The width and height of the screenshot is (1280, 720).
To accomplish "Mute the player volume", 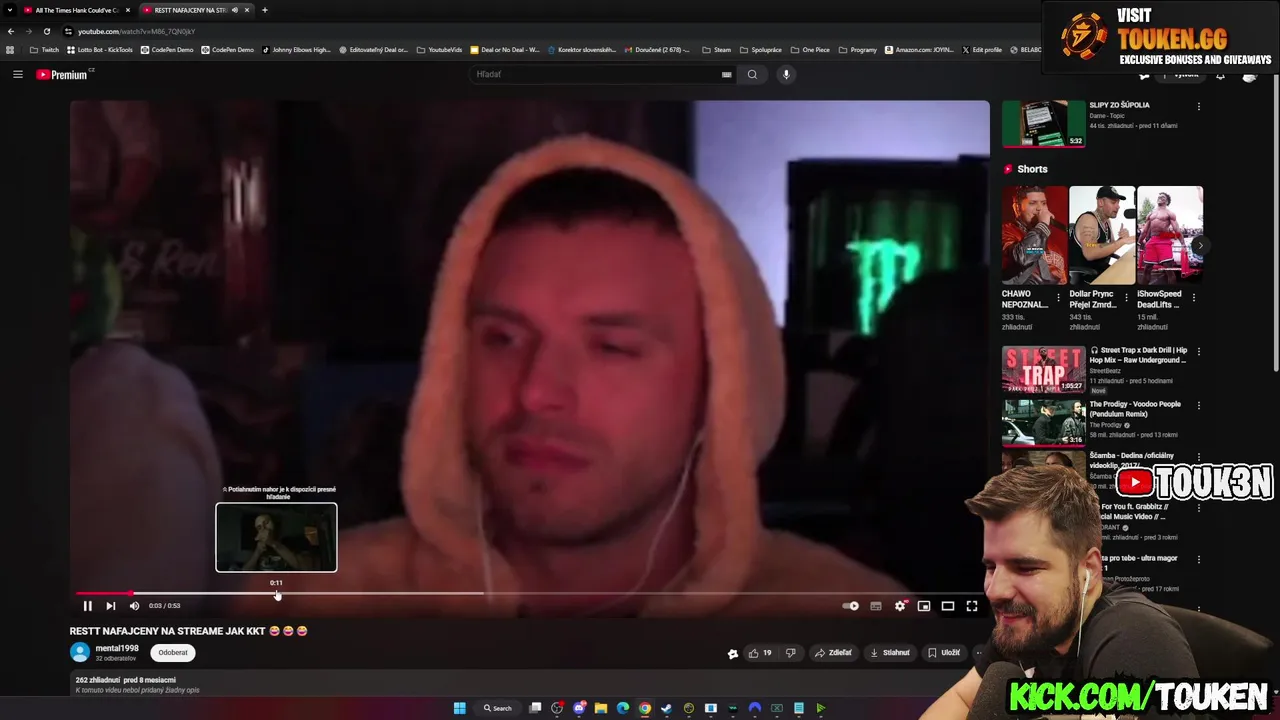I will tap(134, 606).
